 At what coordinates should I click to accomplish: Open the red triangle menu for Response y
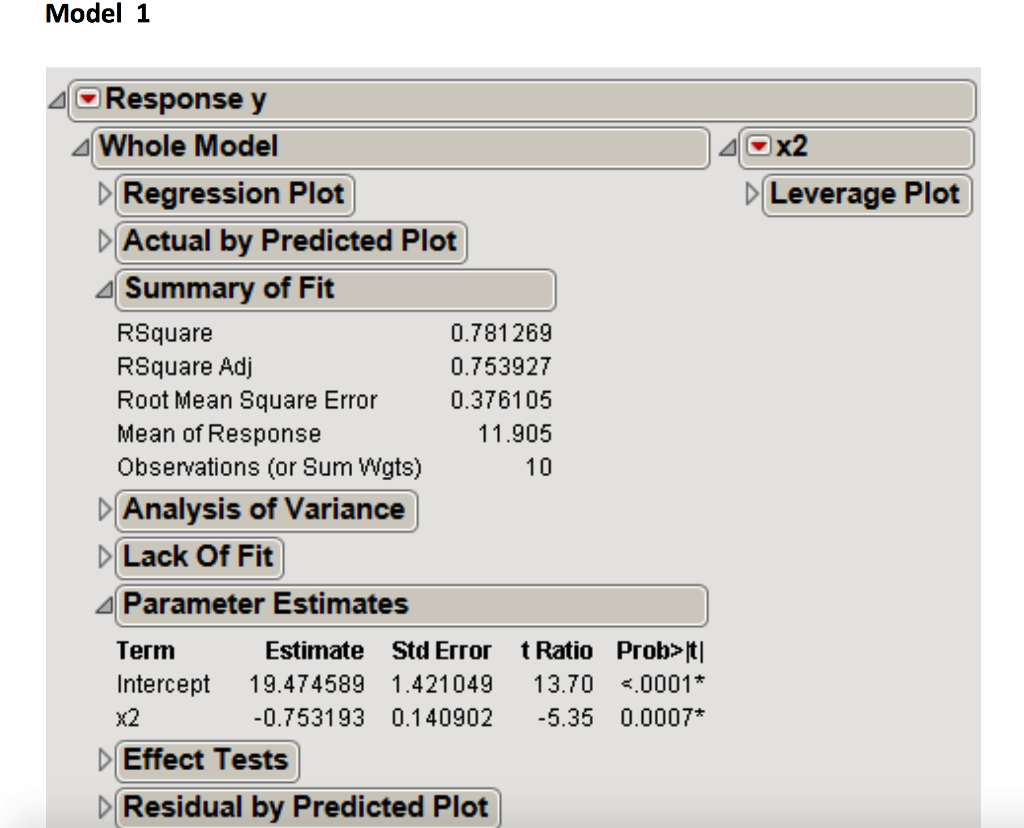[x=91, y=99]
